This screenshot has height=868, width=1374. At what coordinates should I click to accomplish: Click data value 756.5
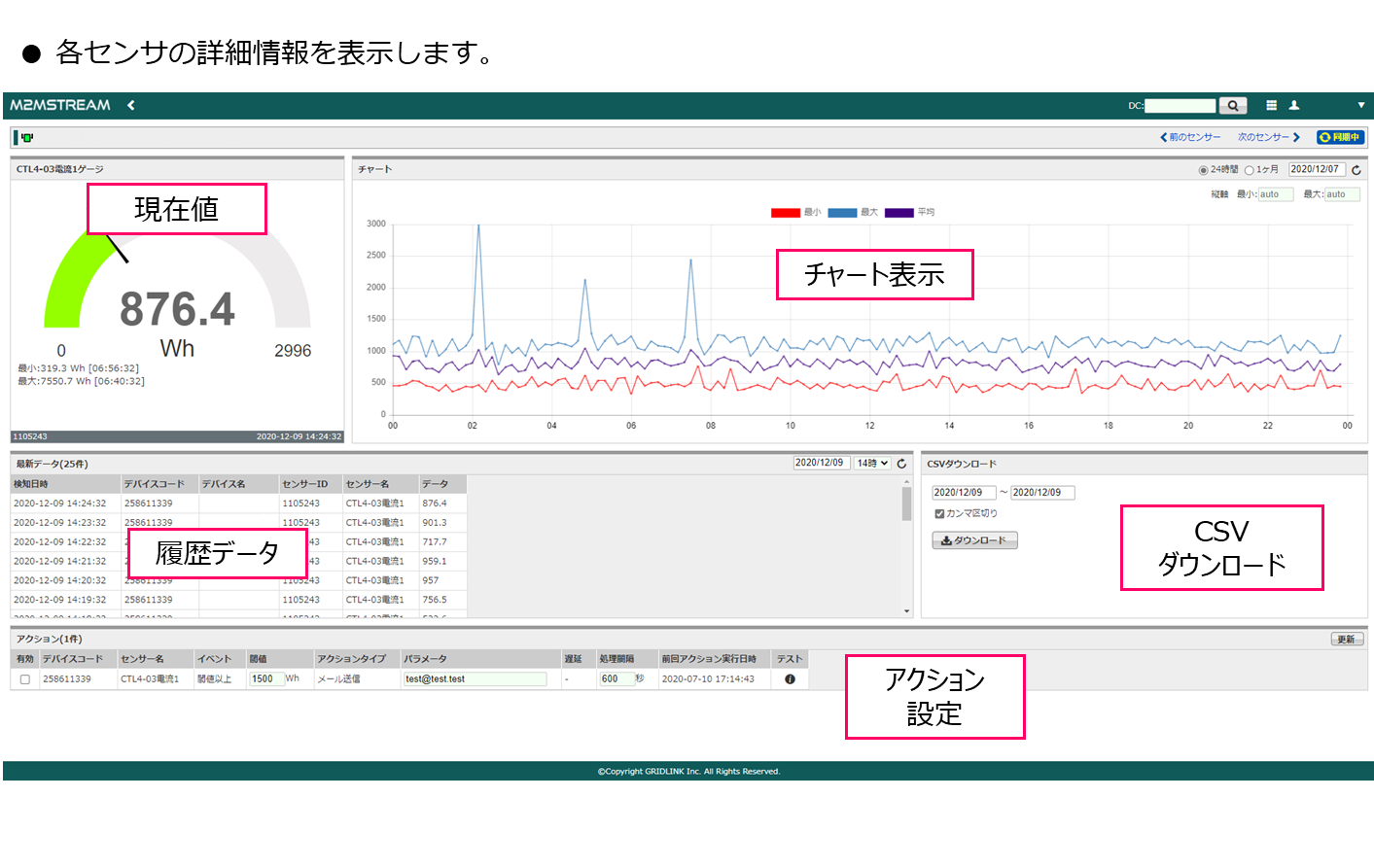(x=435, y=600)
